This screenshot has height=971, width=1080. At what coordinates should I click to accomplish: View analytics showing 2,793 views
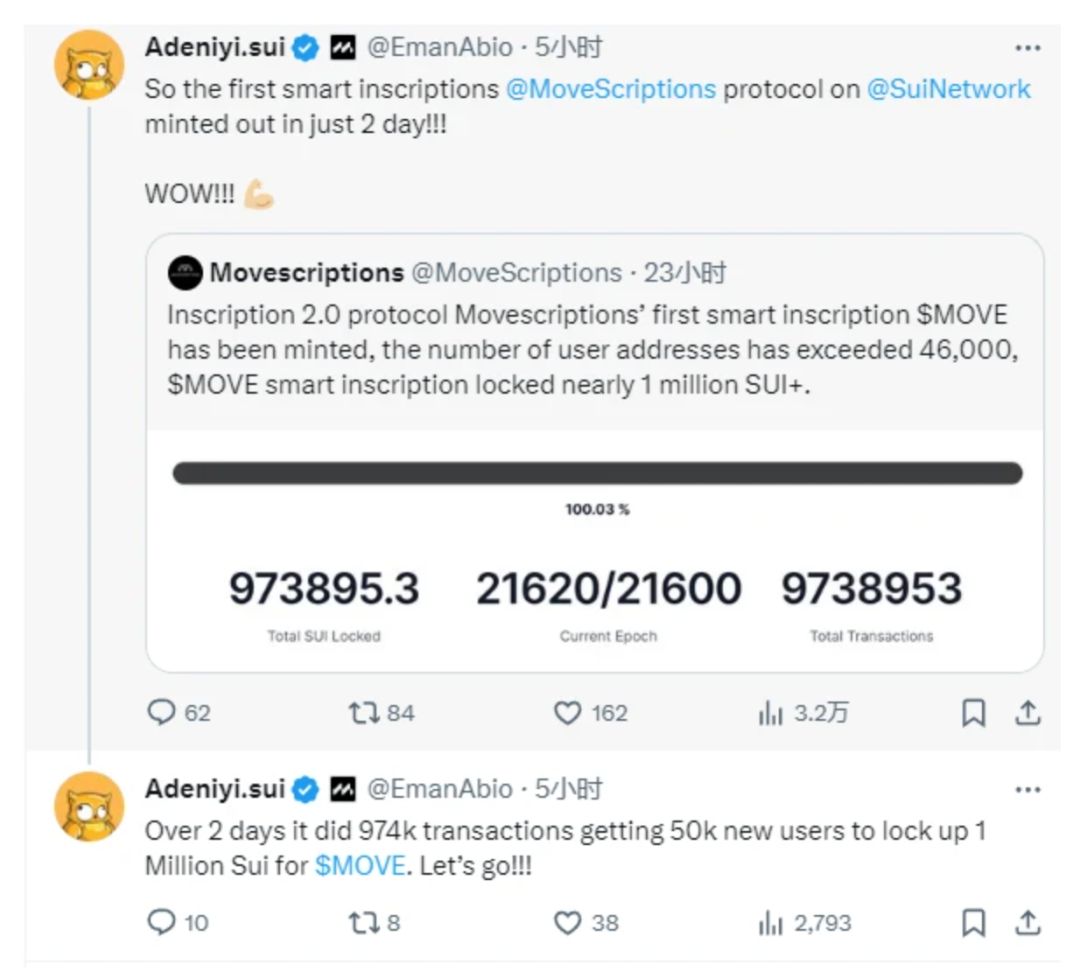point(770,922)
